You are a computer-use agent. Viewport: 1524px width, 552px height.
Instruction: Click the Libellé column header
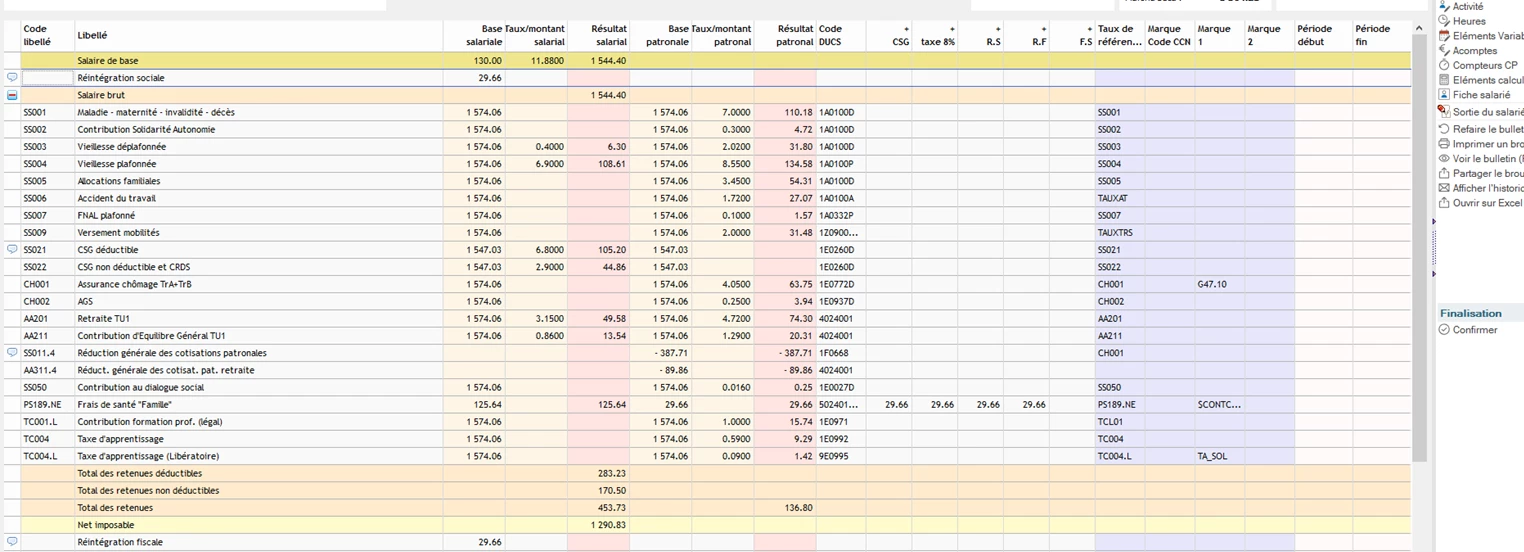point(92,36)
